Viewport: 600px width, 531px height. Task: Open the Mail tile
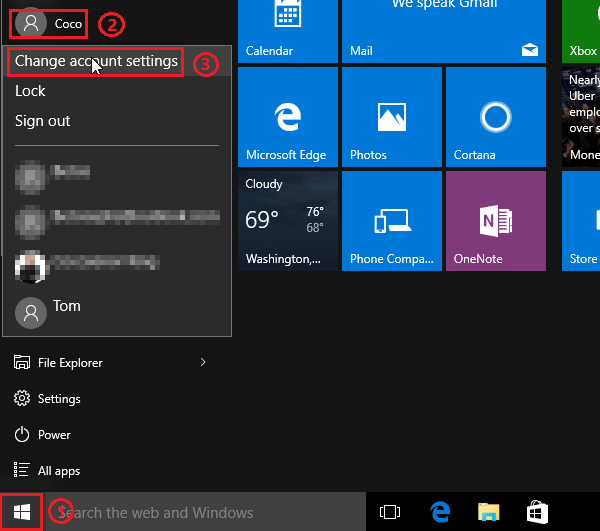(x=444, y=31)
